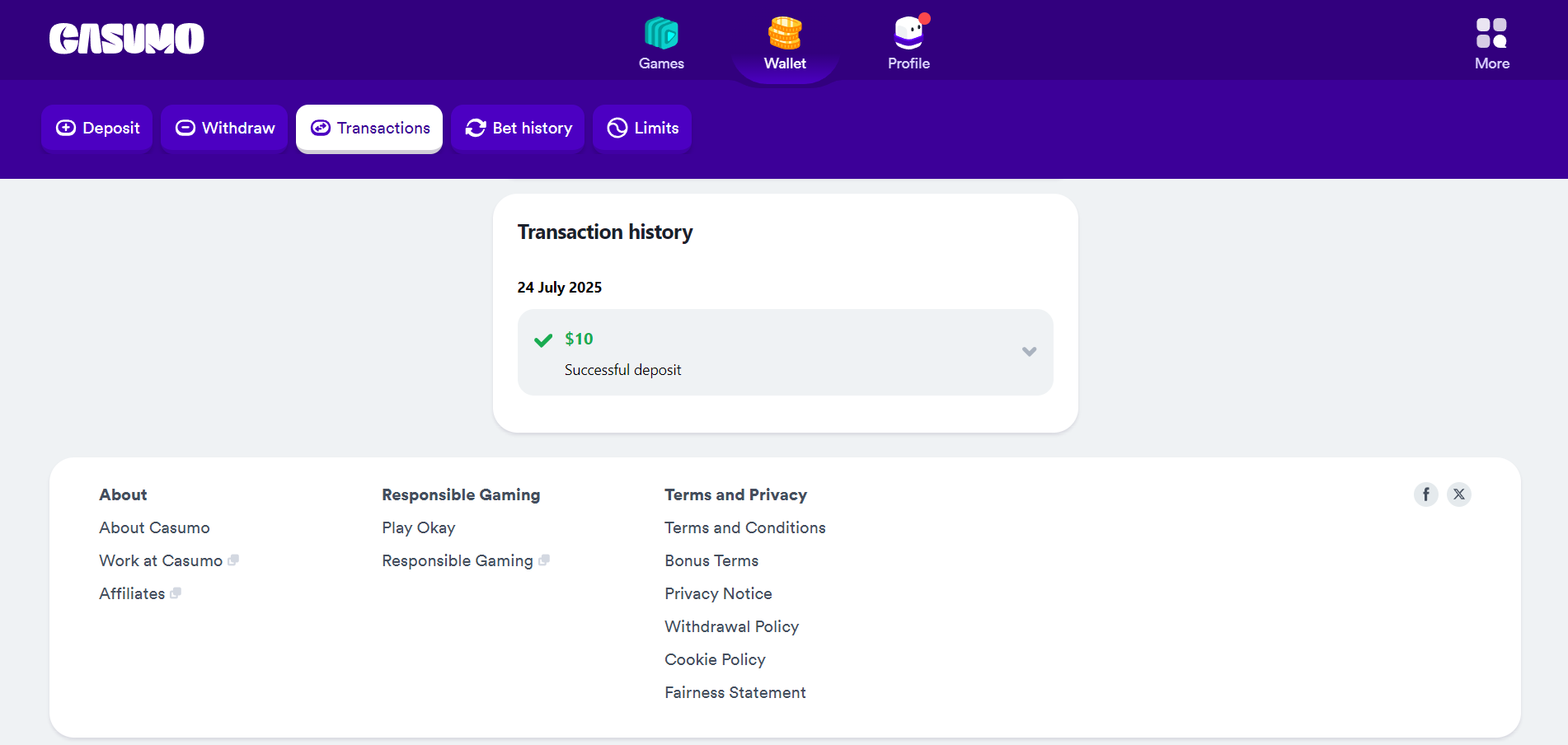Open the Bet history tab
This screenshot has width=1568, height=745.
[x=518, y=128]
